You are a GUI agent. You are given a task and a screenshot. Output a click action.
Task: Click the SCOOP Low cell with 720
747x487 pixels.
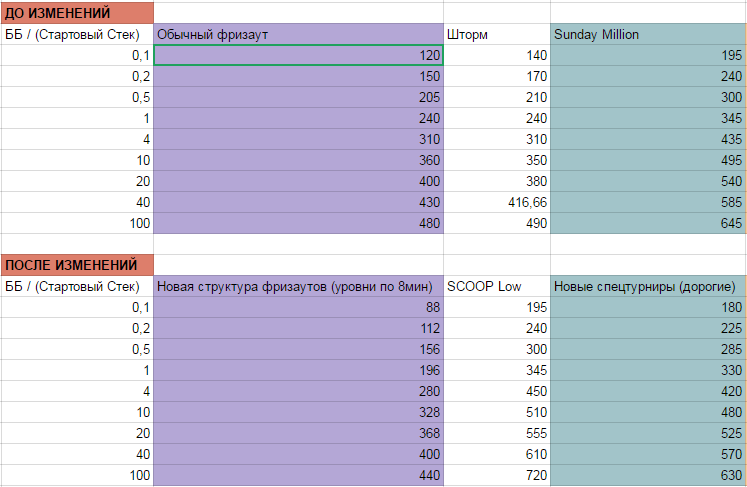point(496,475)
